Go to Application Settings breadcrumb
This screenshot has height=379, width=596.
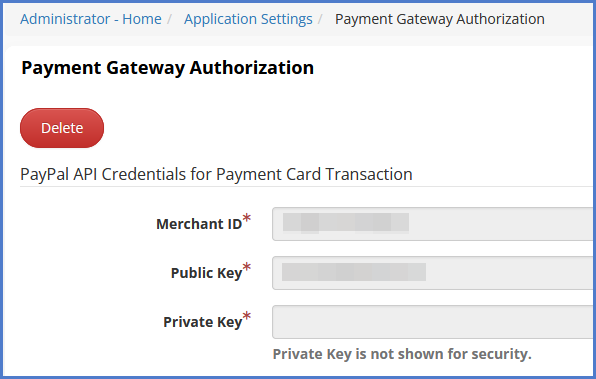click(x=248, y=19)
